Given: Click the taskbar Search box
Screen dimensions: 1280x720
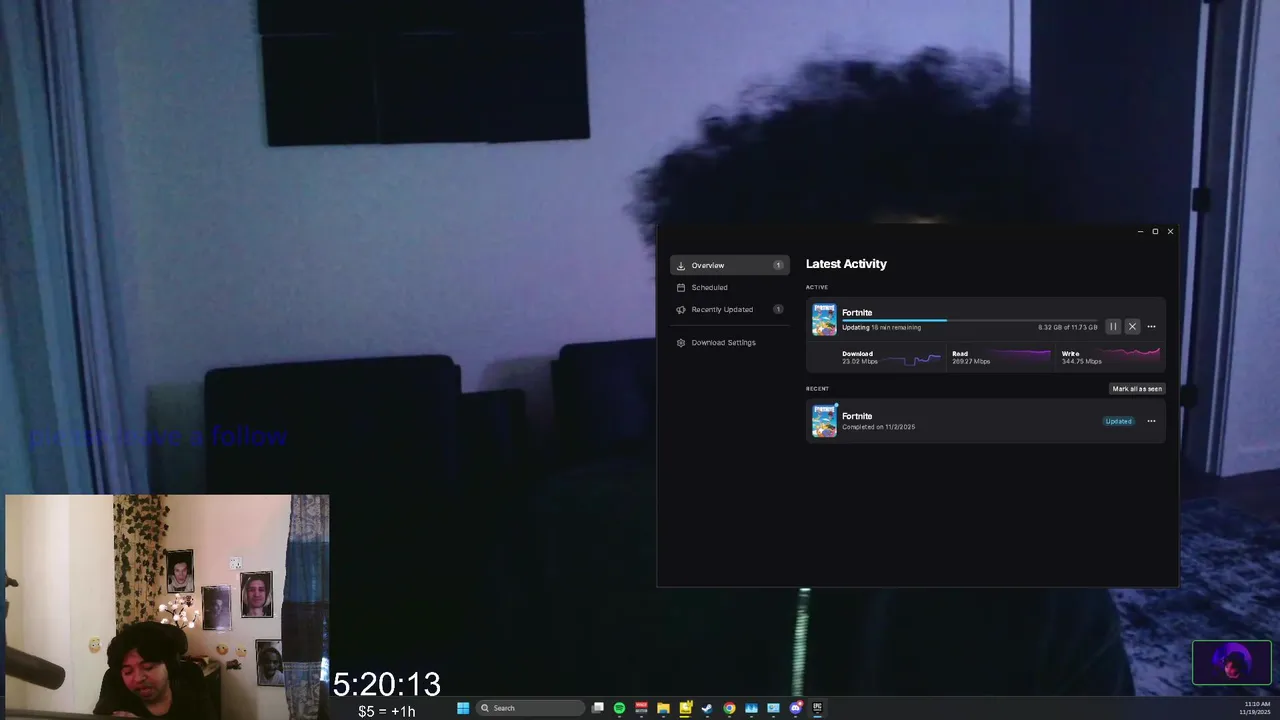Looking at the screenshot, I should click(x=530, y=708).
